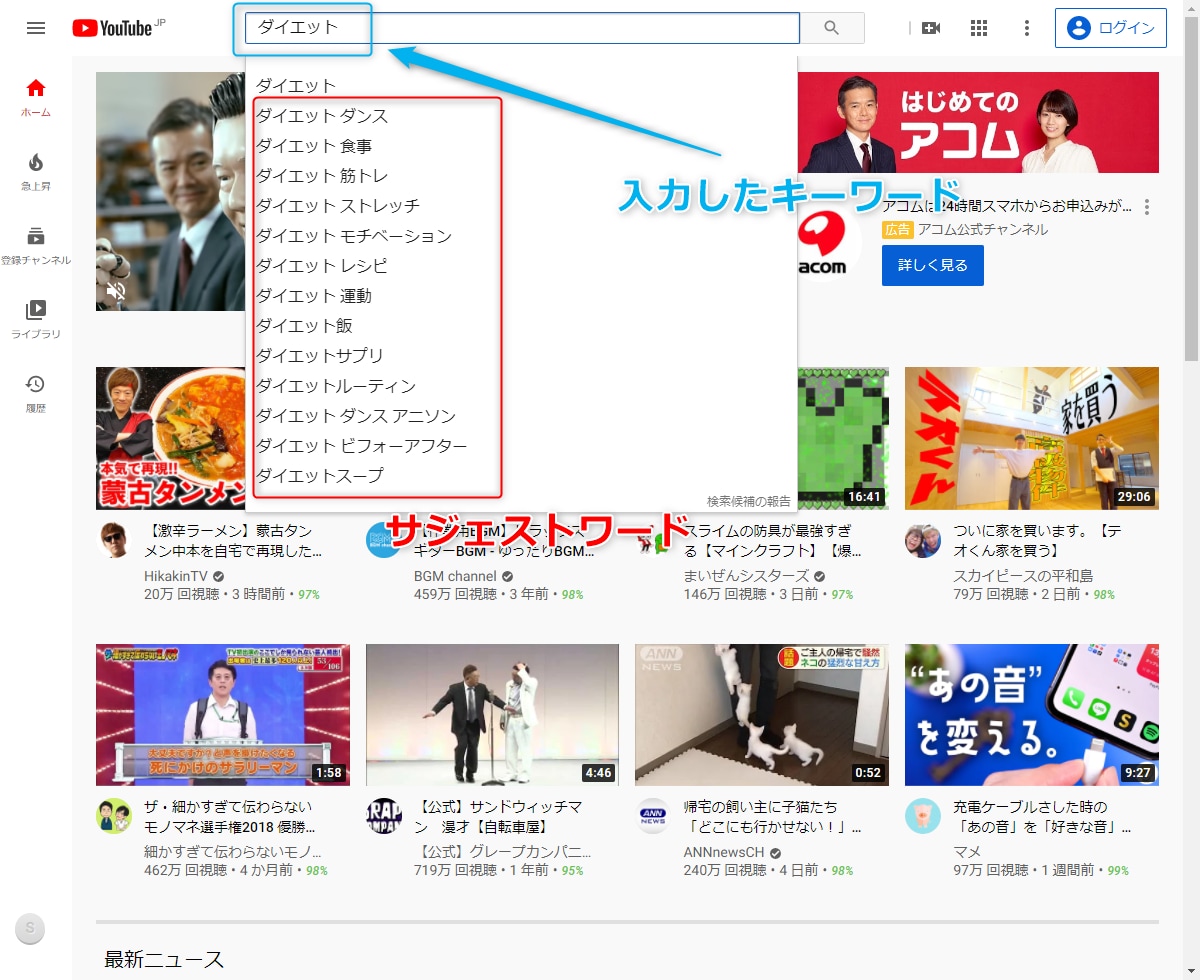
Task: Open the アコム ad options three-dot menu
Action: (1147, 207)
